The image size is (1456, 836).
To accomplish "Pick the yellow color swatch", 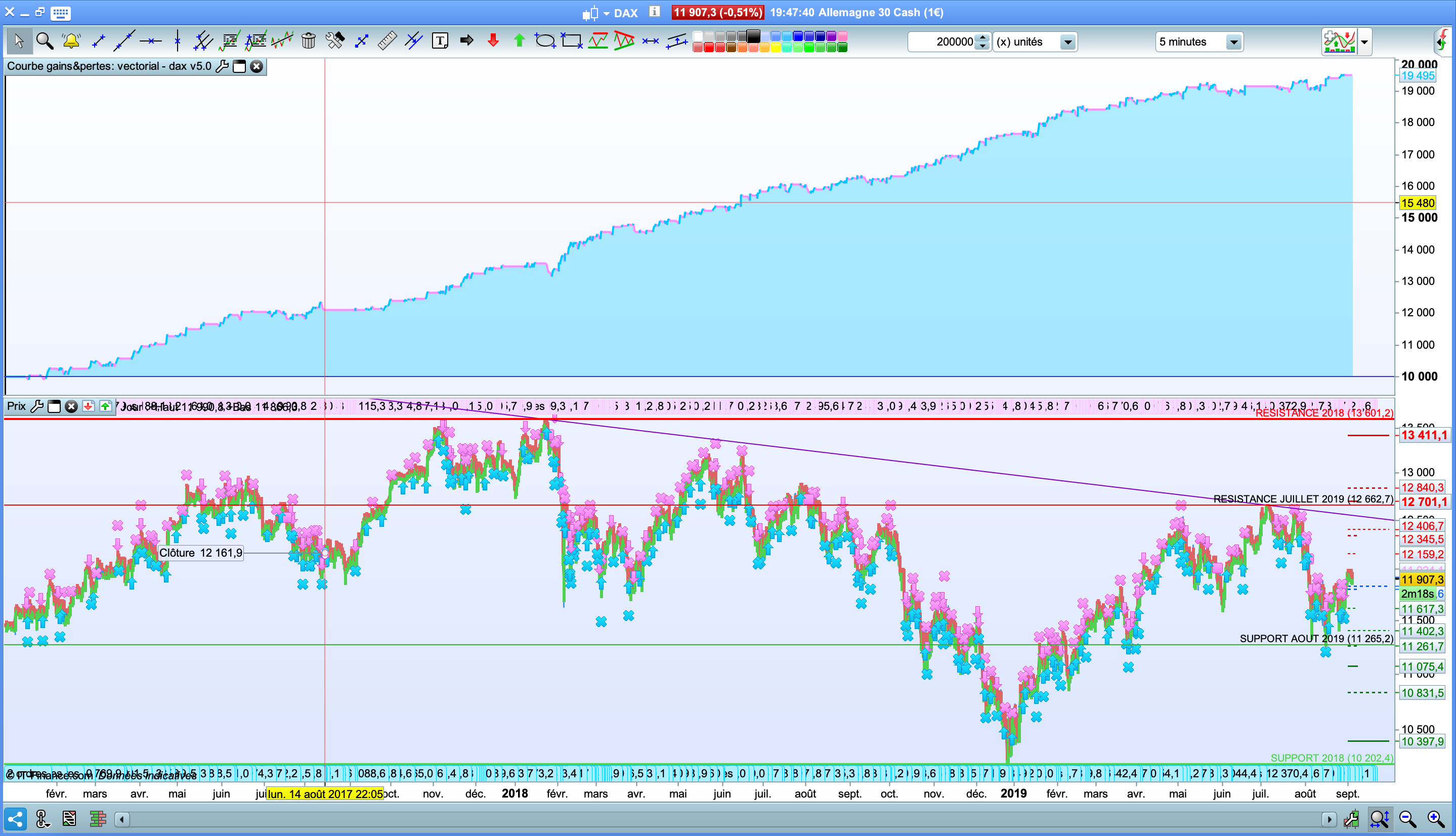I will [776, 48].
